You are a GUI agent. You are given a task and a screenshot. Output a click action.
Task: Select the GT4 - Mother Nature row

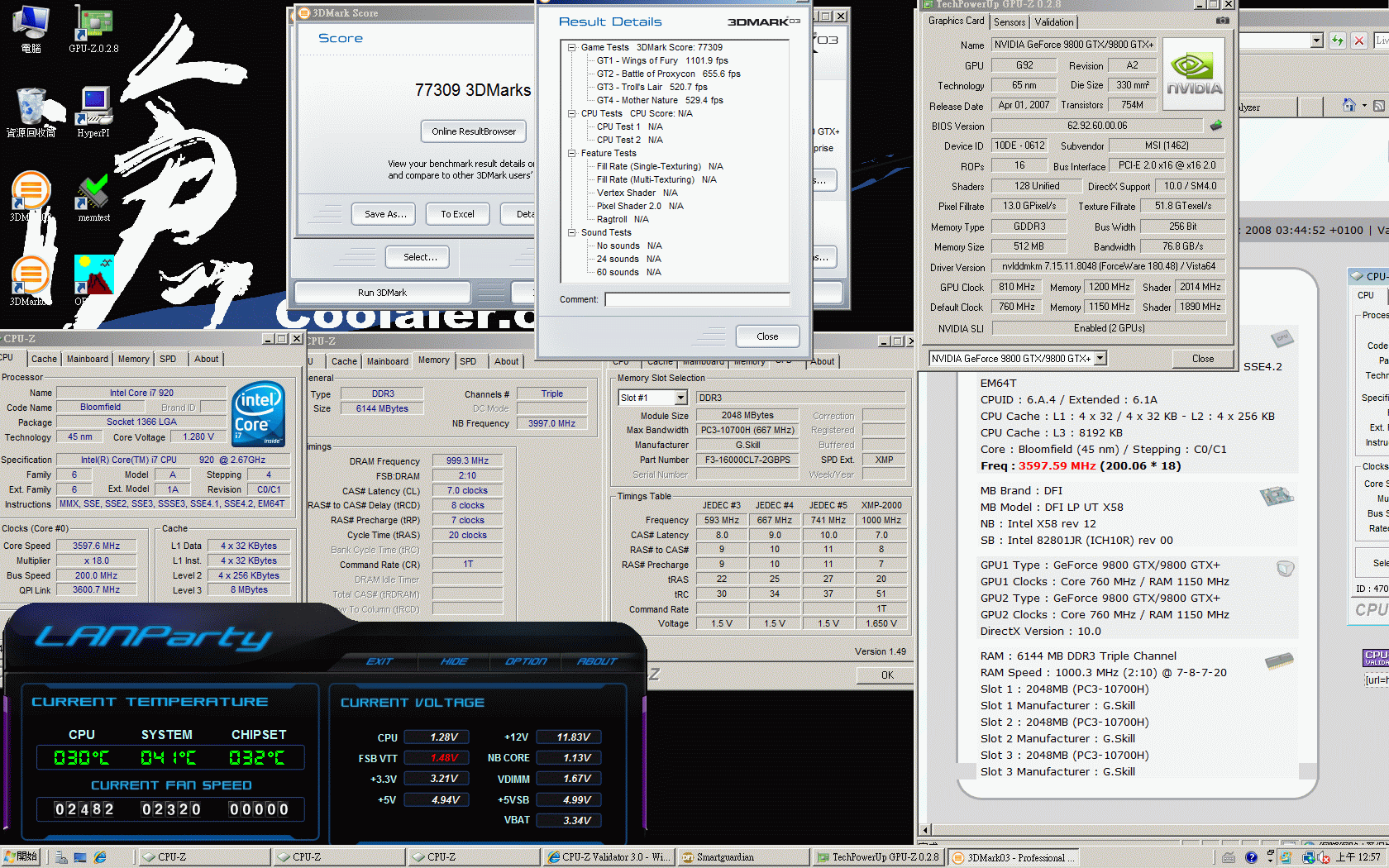(x=660, y=100)
